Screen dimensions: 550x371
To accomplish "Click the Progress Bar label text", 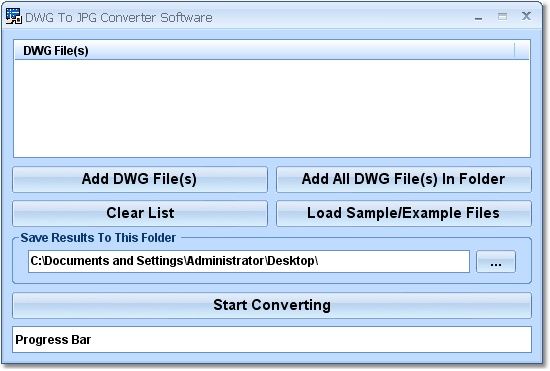I will pos(53,339).
